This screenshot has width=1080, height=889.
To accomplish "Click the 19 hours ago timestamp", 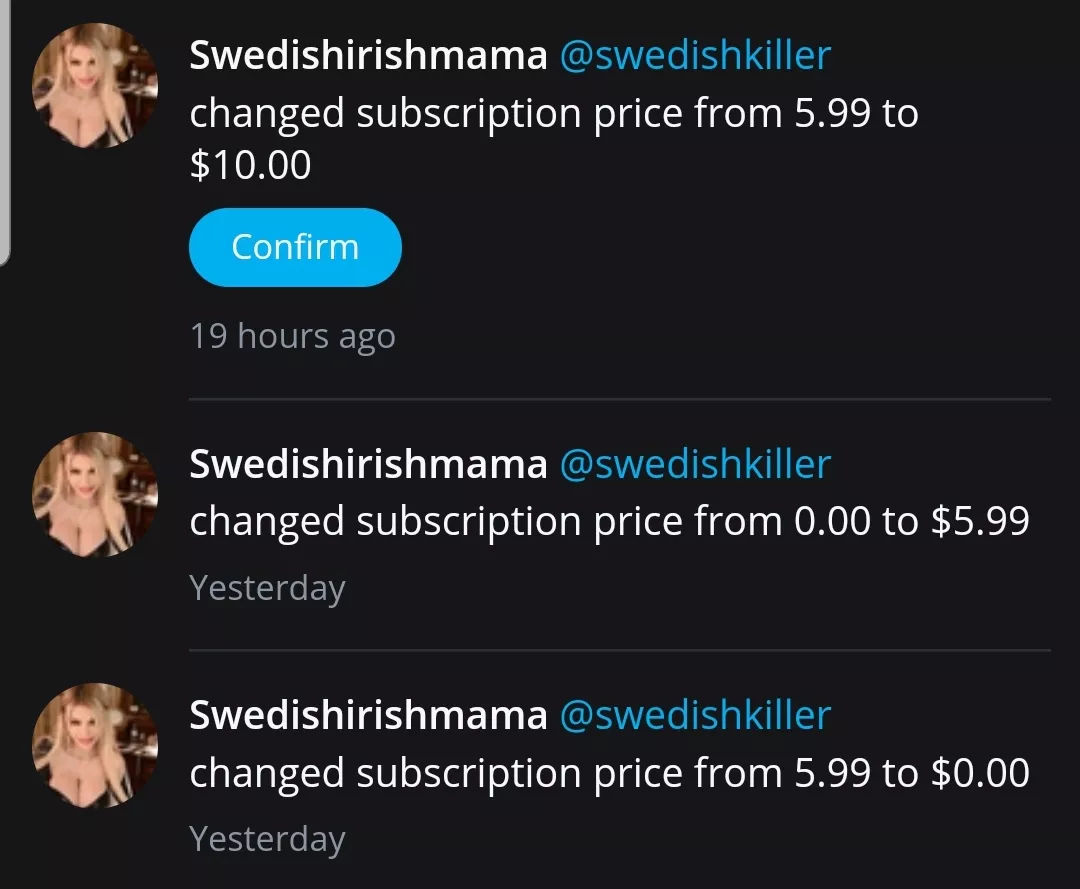I will (x=292, y=336).
